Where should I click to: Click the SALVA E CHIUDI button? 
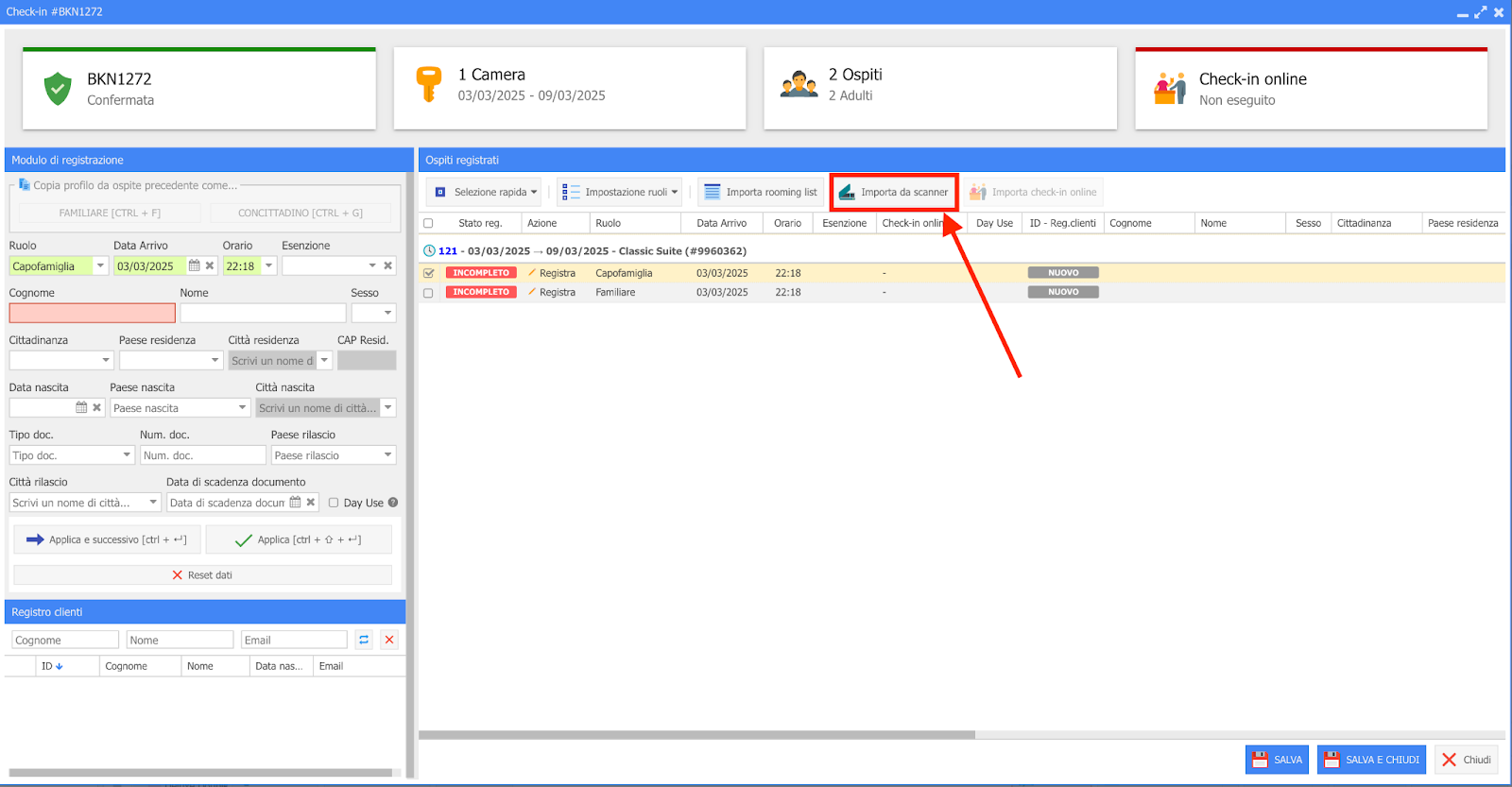(x=1372, y=760)
